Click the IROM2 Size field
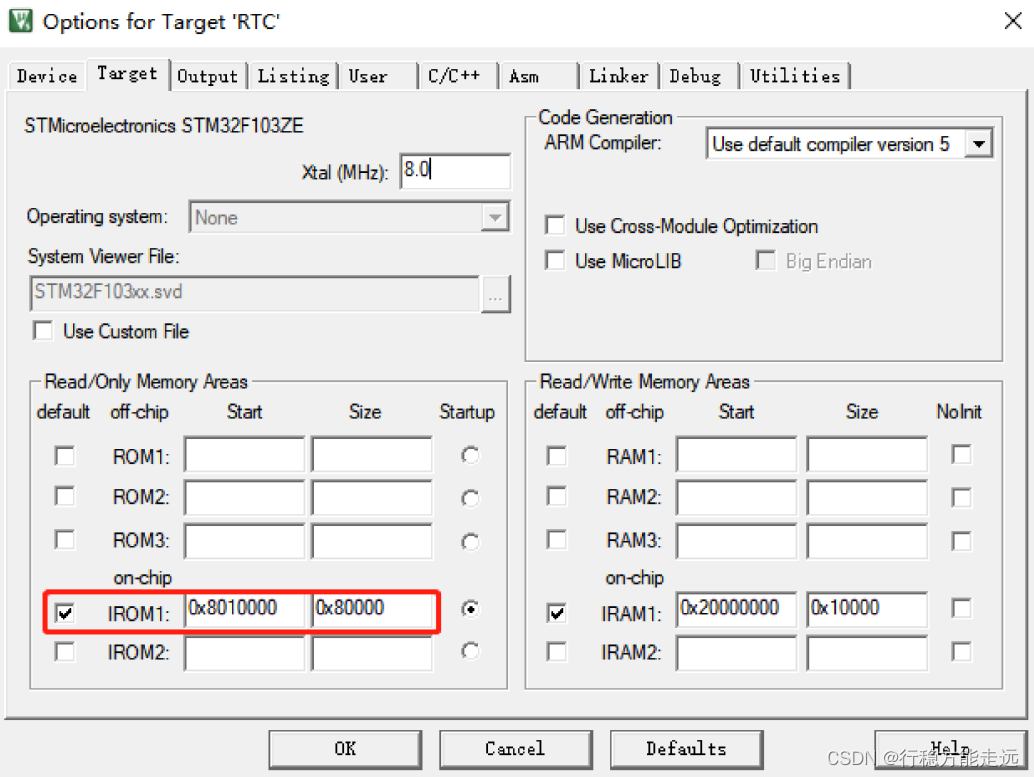The image size is (1034, 777). [372, 654]
